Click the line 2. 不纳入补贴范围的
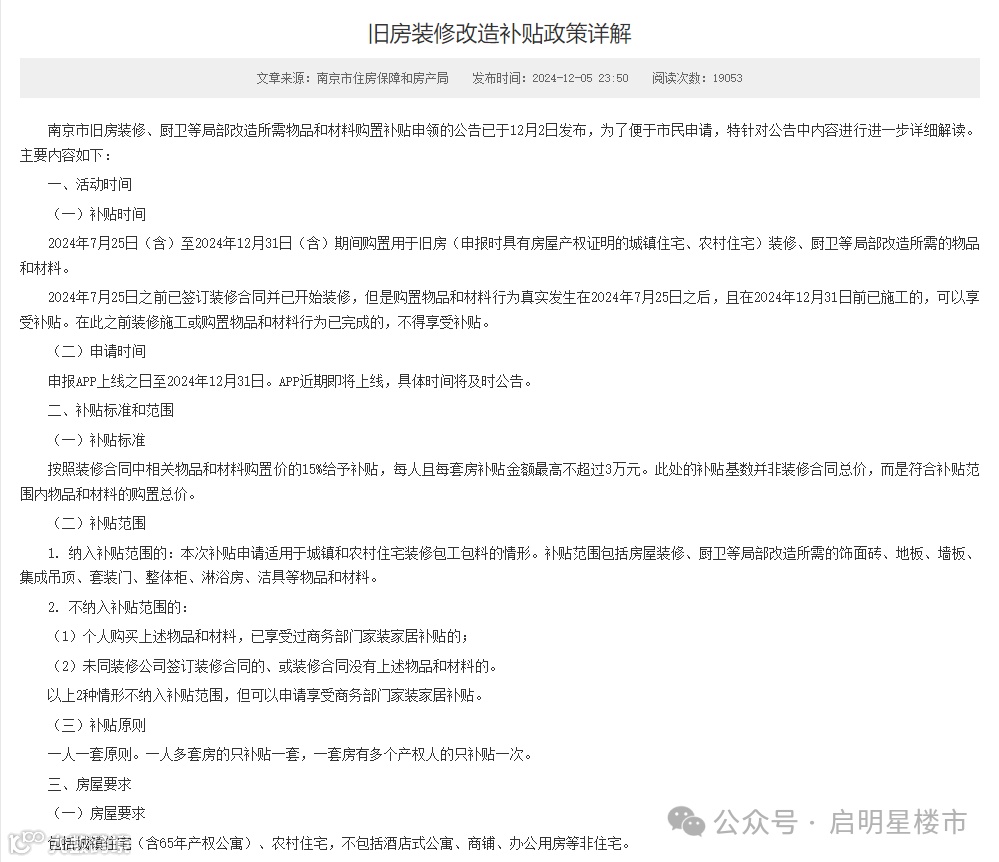This screenshot has width=999, height=862. [118, 607]
